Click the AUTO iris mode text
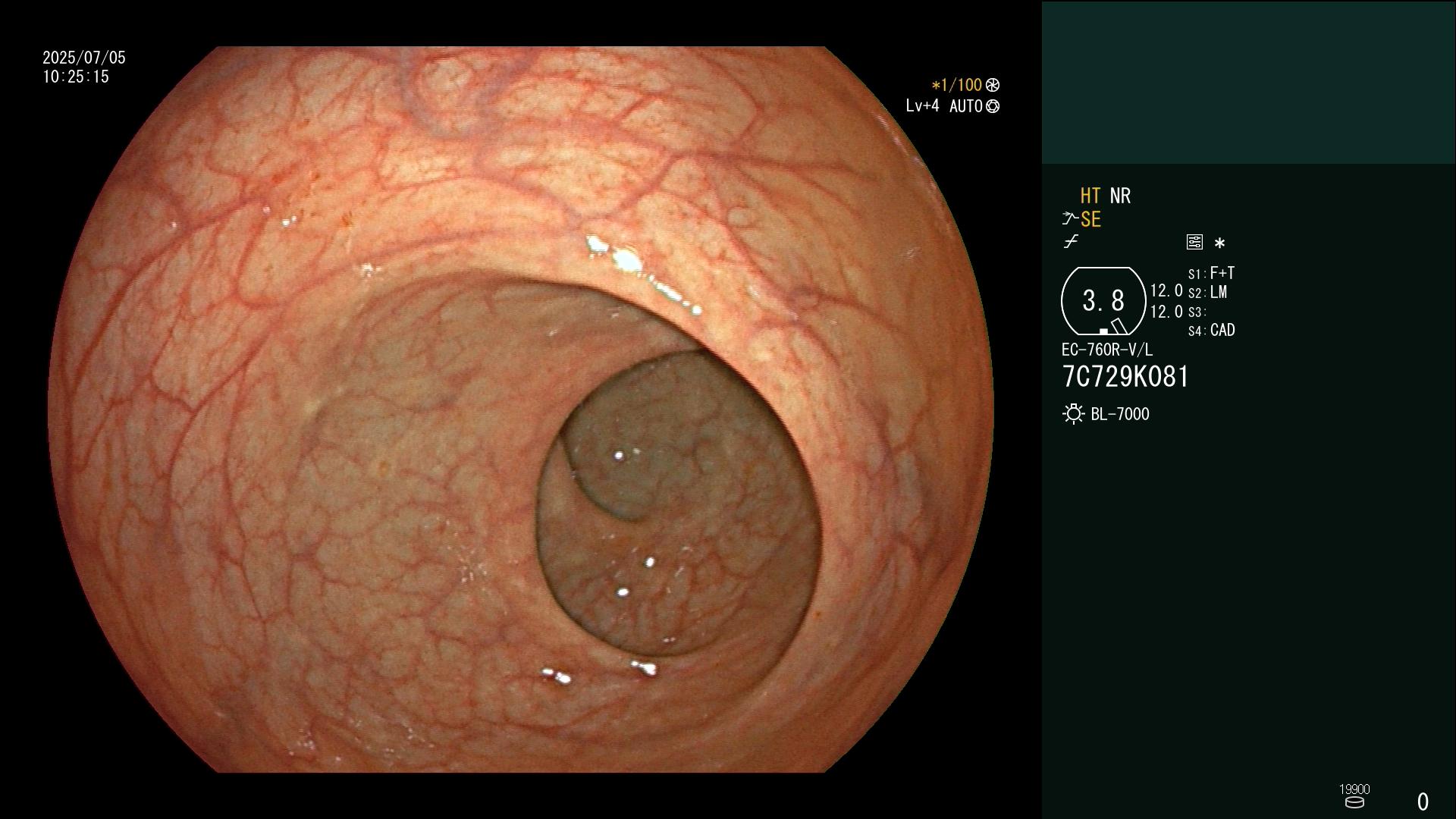 point(965,106)
